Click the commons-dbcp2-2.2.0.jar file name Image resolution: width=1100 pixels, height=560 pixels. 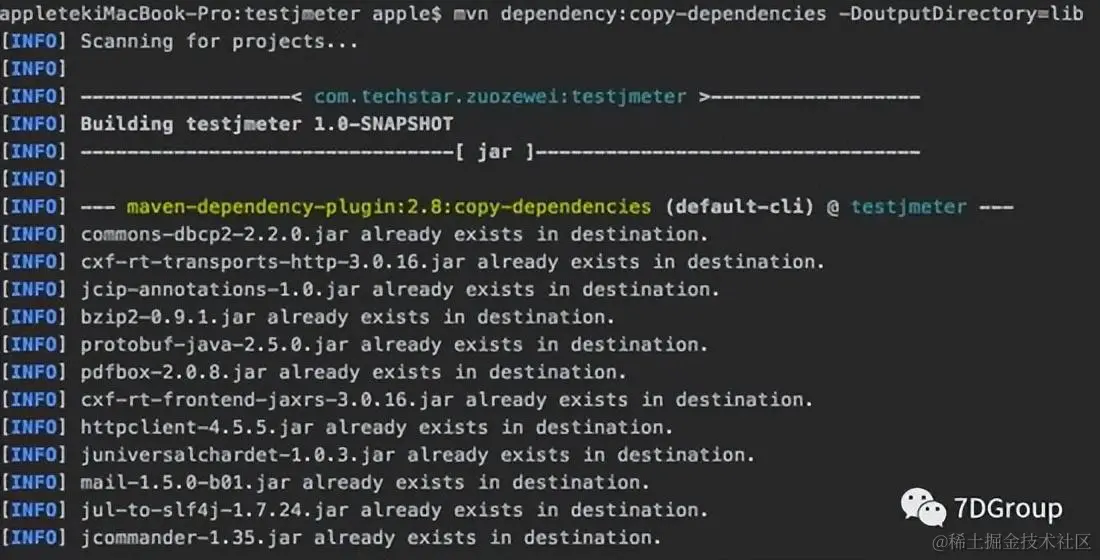(215, 234)
